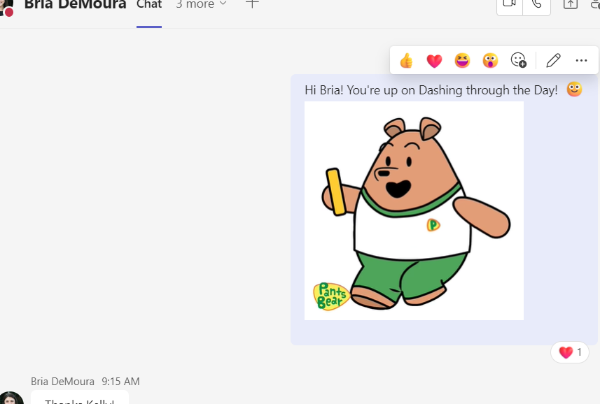Switch to the Chat tab
The width and height of the screenshot is (600, 404).
pos(149,5)
